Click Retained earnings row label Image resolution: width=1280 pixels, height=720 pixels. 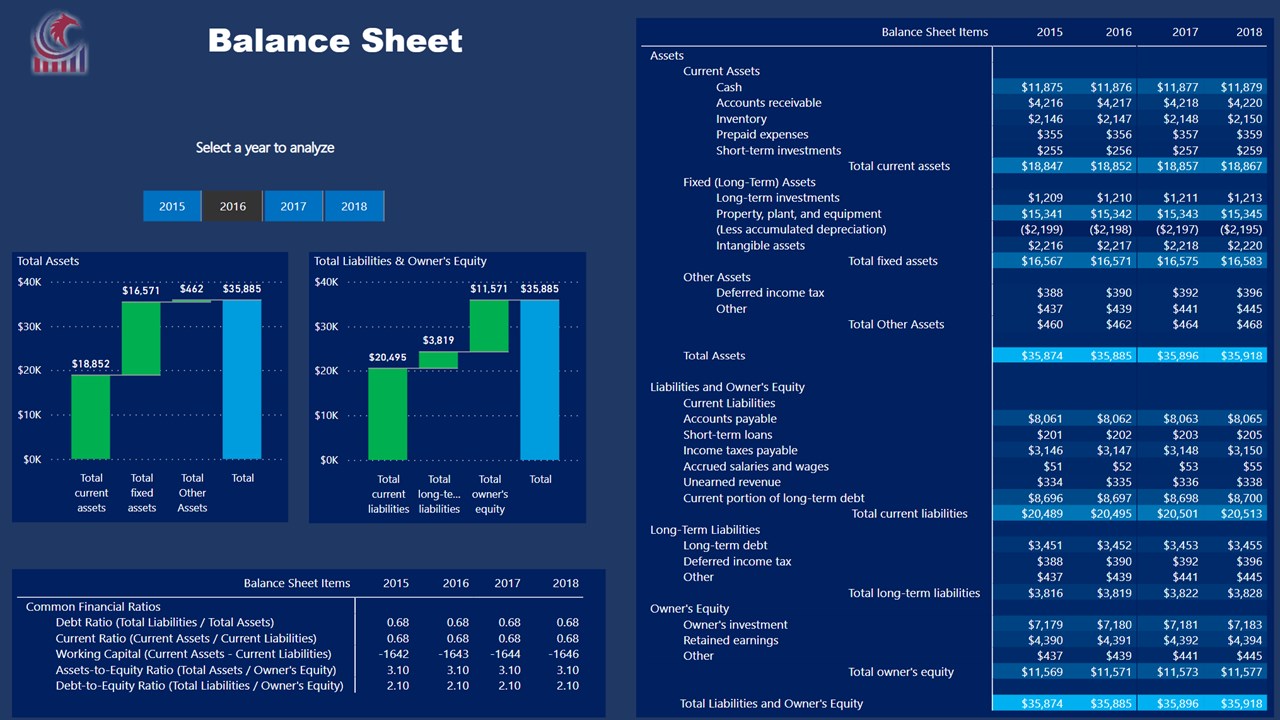pyautogui.click(x=730, y=641)
